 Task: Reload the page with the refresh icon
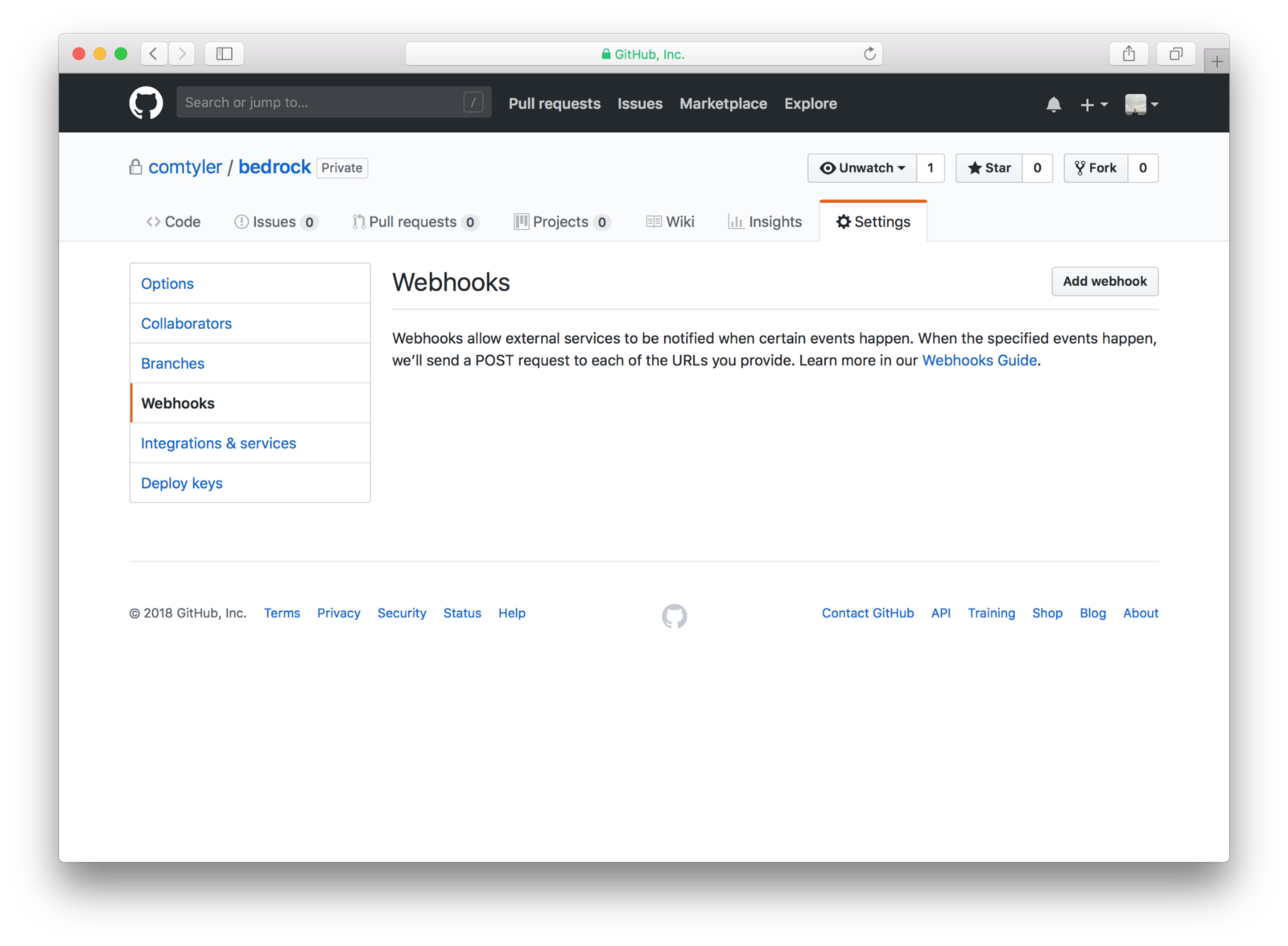(x=869, y=54)
